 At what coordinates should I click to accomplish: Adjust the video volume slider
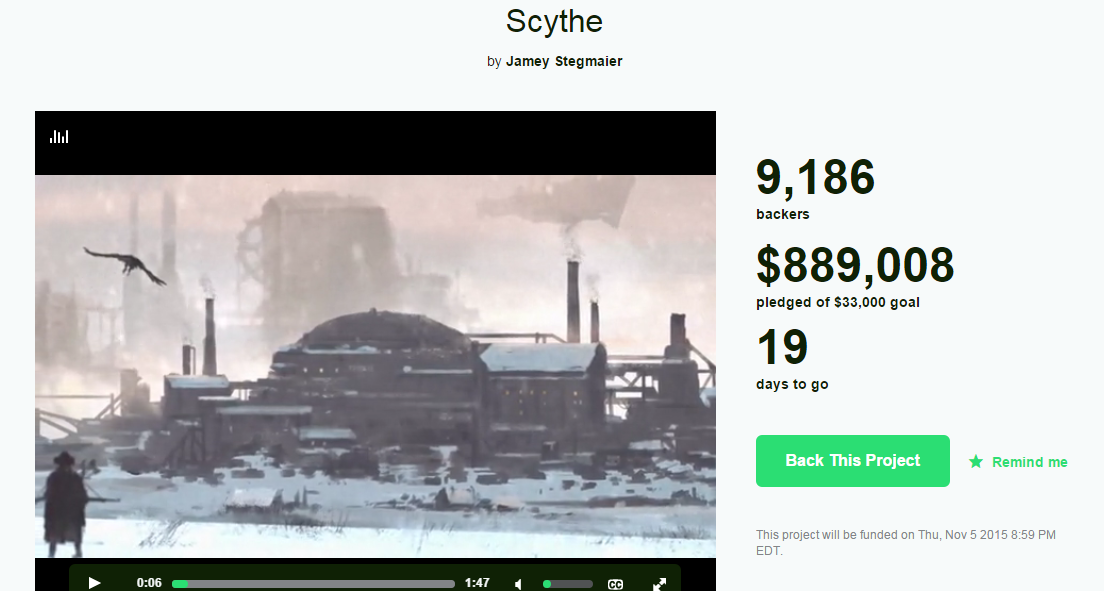[x=567, y=584]
